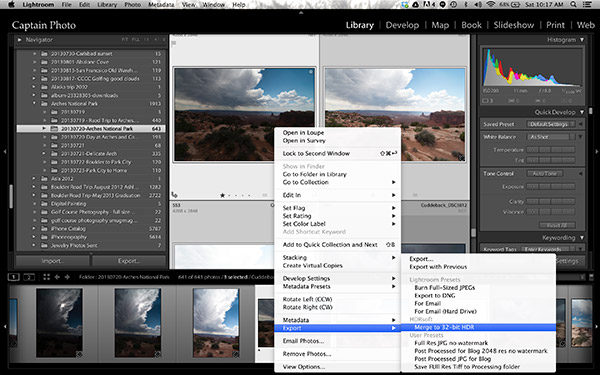Click the Adobe menu bar icon
Viewport: 600px width, 375px height.
coord(429,5)
